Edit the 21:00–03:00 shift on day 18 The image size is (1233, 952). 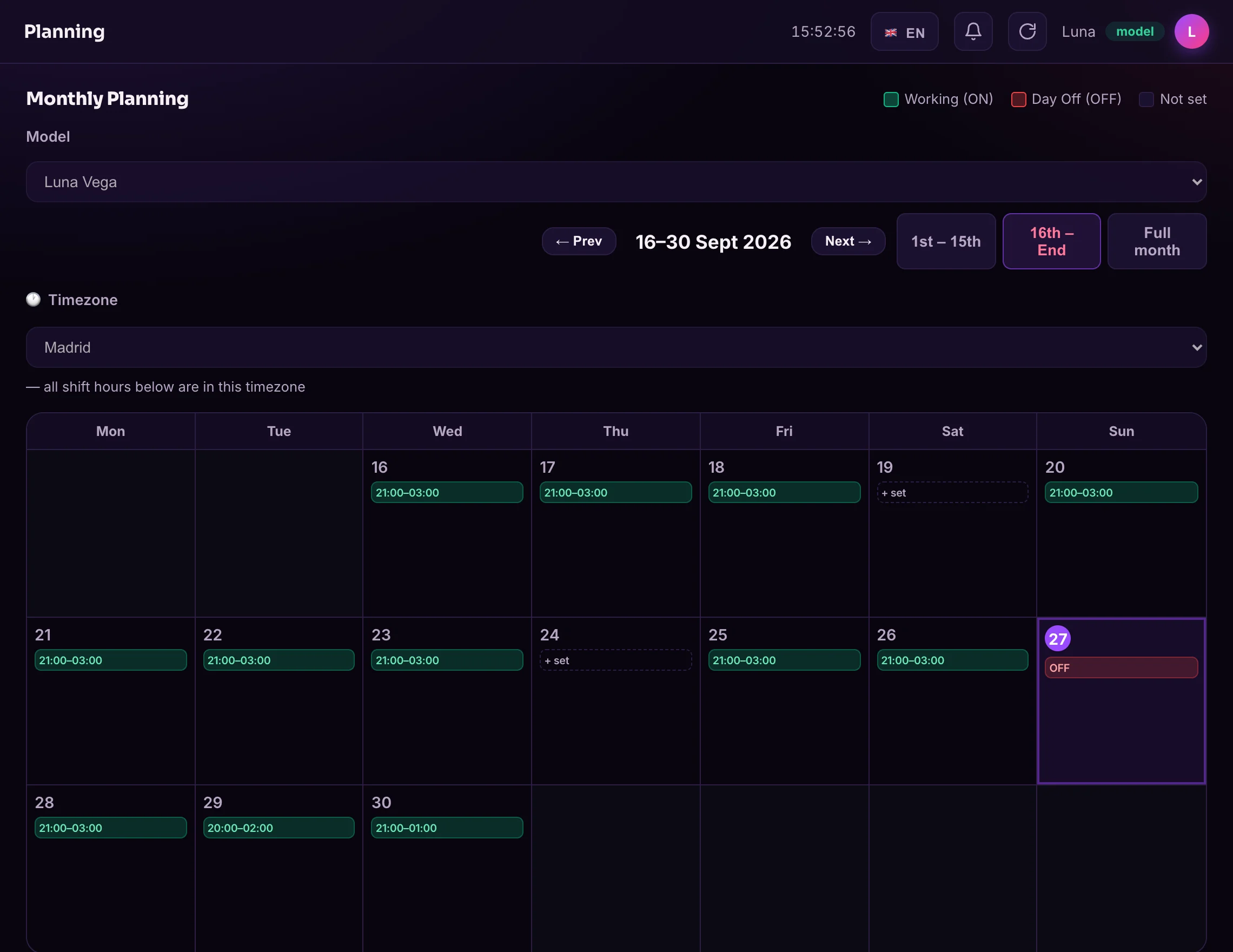pos(784,492)
